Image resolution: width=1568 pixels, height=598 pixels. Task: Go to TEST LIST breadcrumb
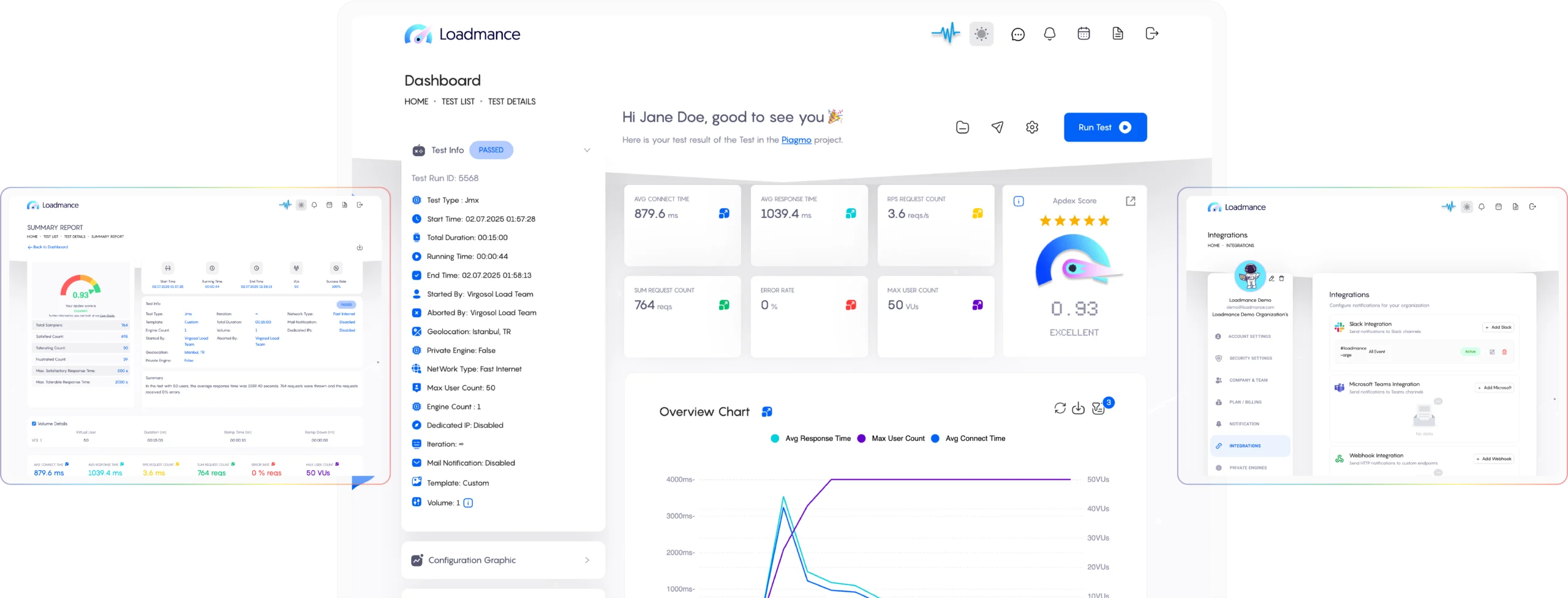458,102
